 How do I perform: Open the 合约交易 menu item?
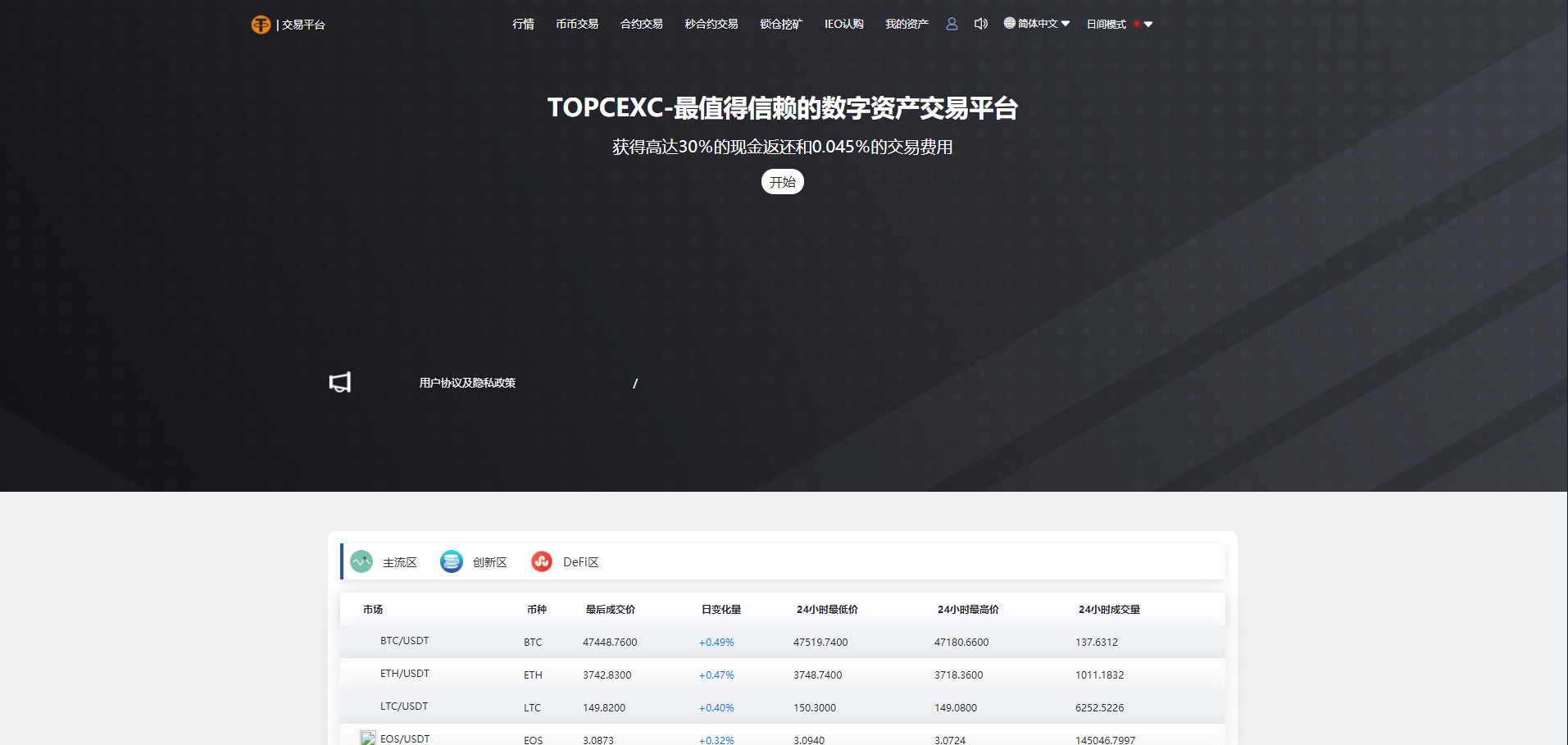pyautogui.click(x=641, y=24)
